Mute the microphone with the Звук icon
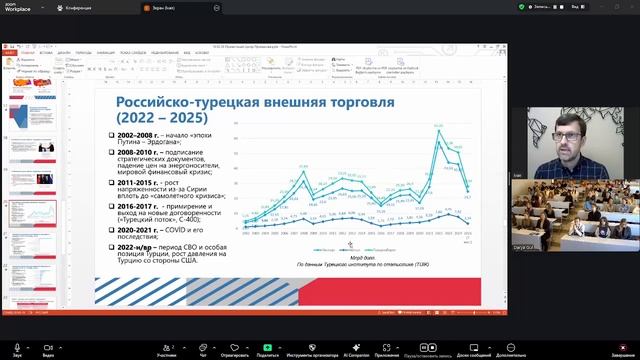The height and width of the screenshot is (360, 640). click(x=17, y=348)
